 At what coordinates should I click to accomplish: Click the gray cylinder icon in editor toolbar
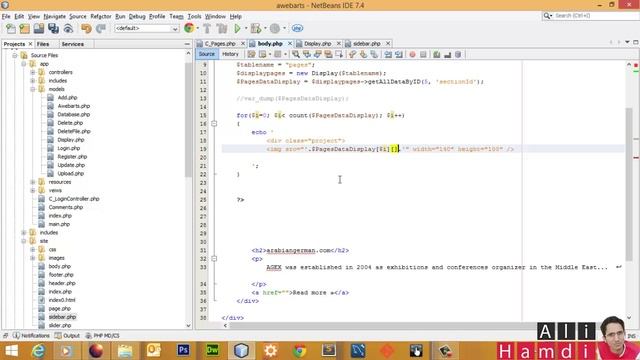click(x=458, y=54)
